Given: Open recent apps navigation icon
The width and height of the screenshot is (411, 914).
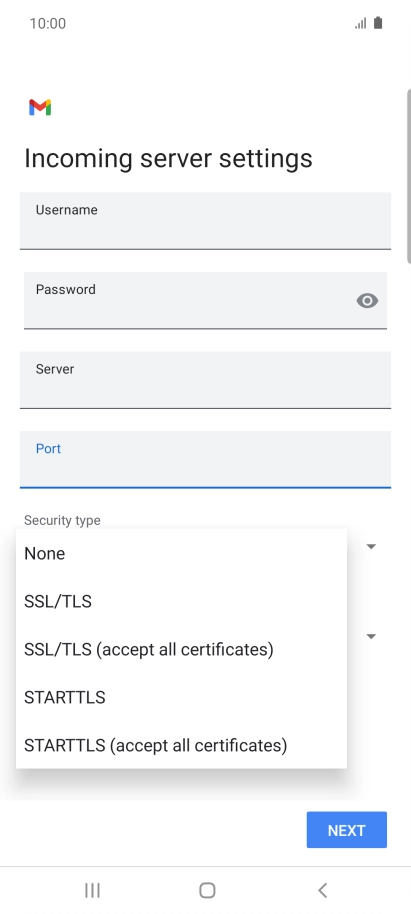Looking at the screenshot, I should coord(92,890).
